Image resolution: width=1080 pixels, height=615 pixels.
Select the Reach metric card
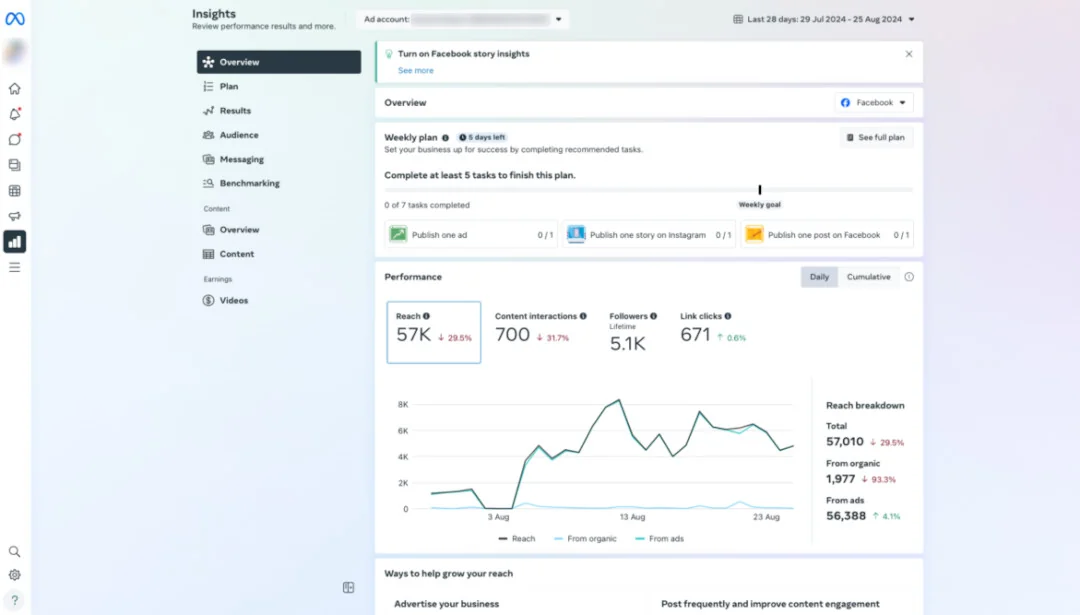[x=434, y=332]
